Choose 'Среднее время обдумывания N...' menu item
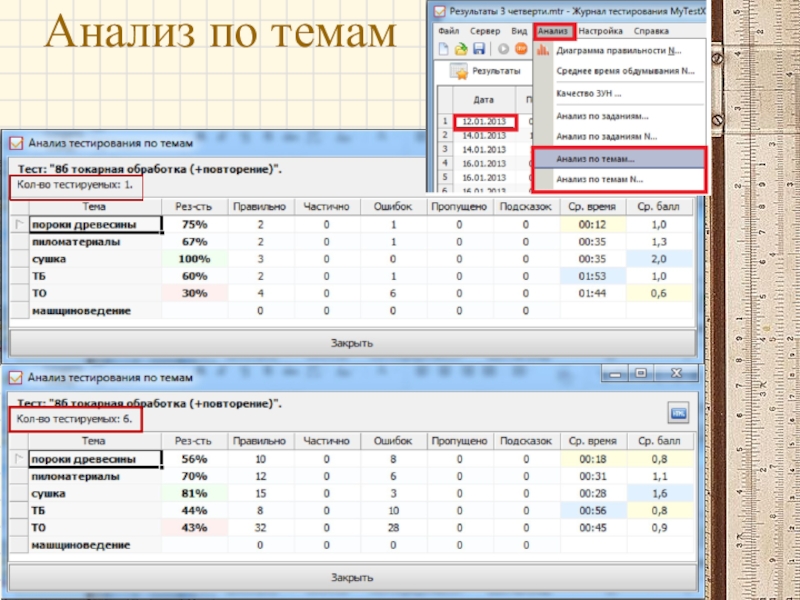Viewport: 800px width, 600px height. click(x=625, y=71)
